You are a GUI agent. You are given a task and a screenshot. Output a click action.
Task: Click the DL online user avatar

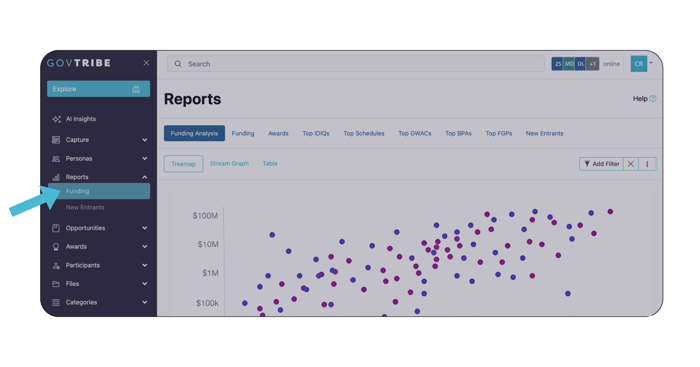pos(581,64)
